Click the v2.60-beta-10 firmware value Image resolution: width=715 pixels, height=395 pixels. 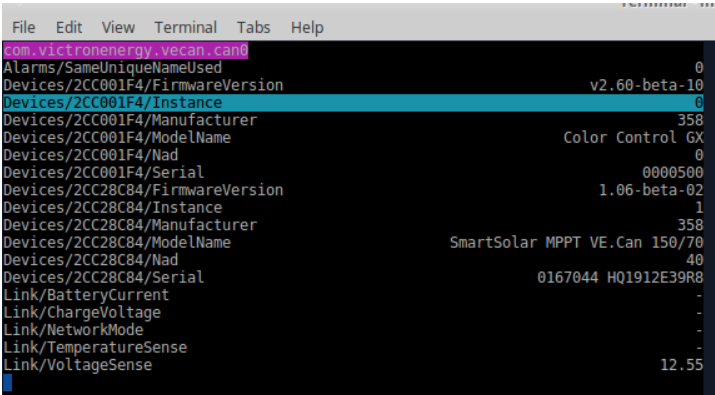[x=647, y=85]
